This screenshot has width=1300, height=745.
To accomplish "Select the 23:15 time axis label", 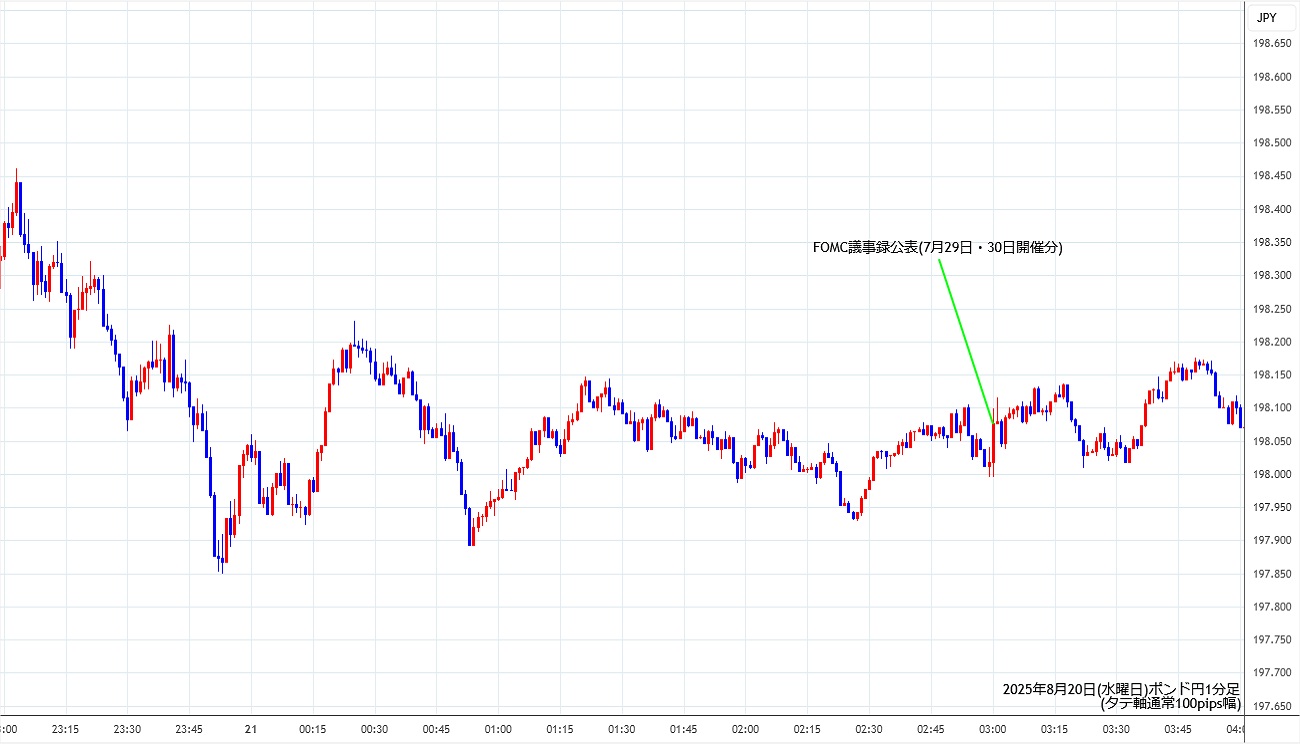I will (65, 729).
